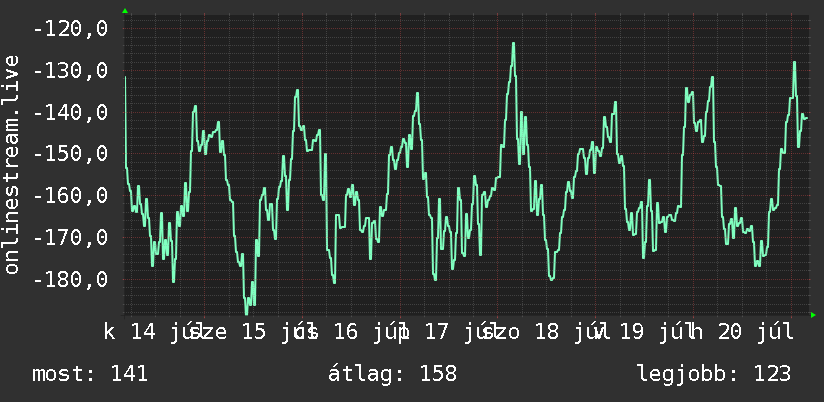Click the '19' date label on X axis

click(x=632, y=332)
